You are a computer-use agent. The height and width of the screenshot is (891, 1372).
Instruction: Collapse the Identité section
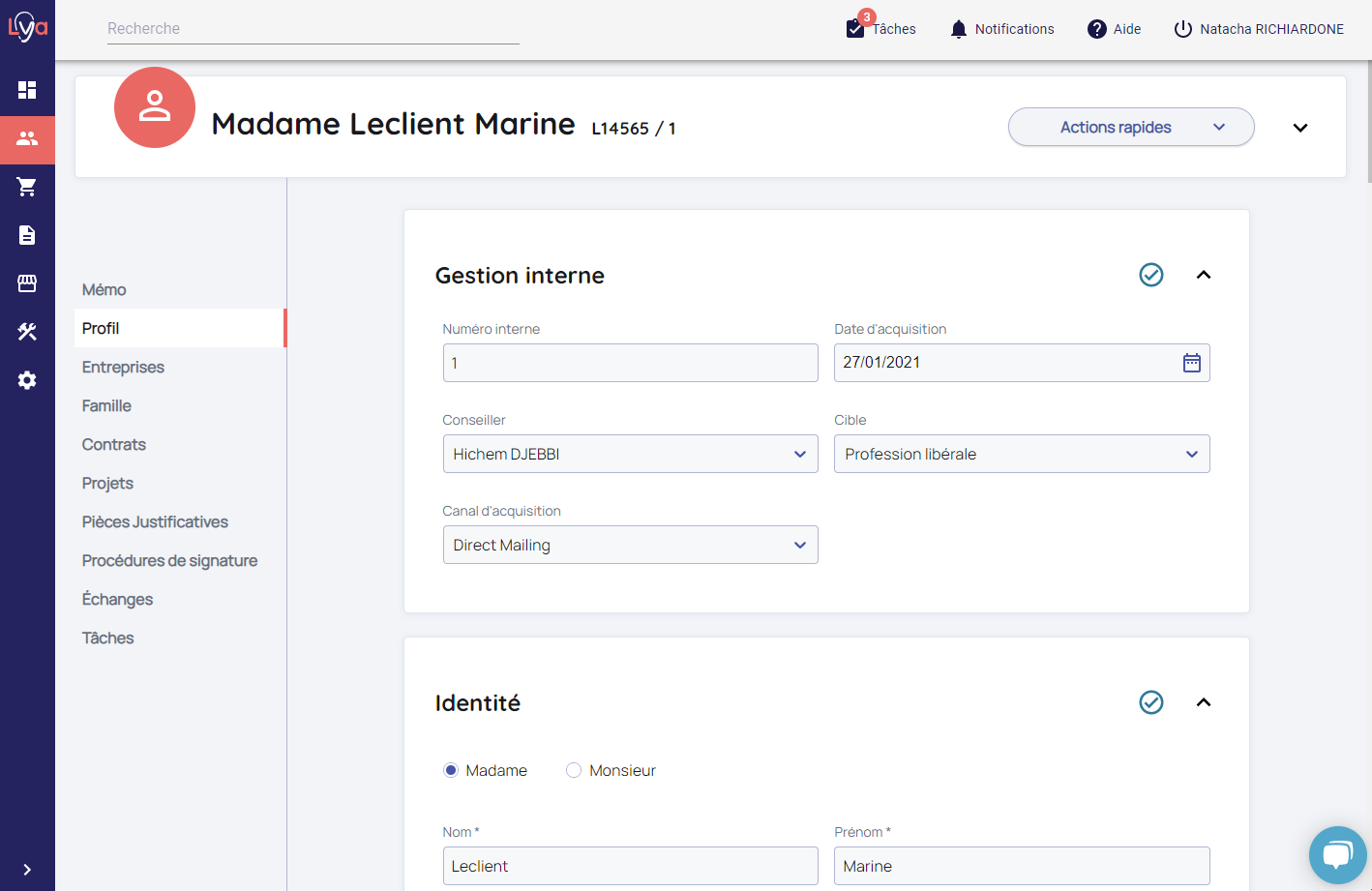click(1204, 702)
